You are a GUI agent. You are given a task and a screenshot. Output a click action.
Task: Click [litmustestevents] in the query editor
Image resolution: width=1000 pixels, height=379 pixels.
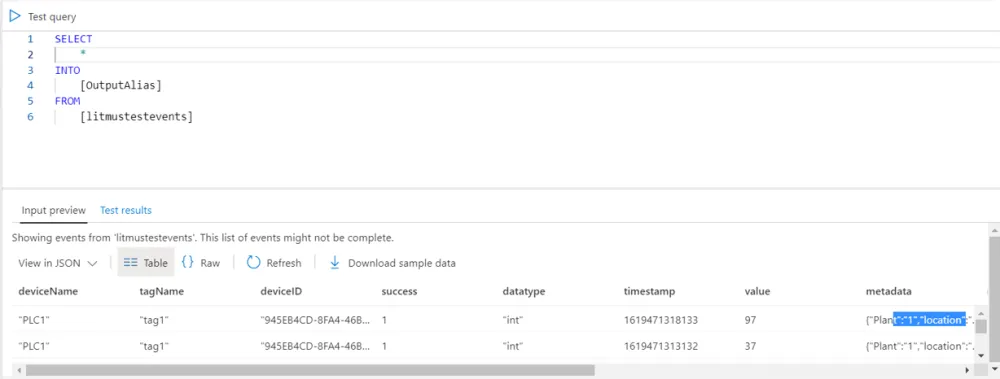click(136, 117)
